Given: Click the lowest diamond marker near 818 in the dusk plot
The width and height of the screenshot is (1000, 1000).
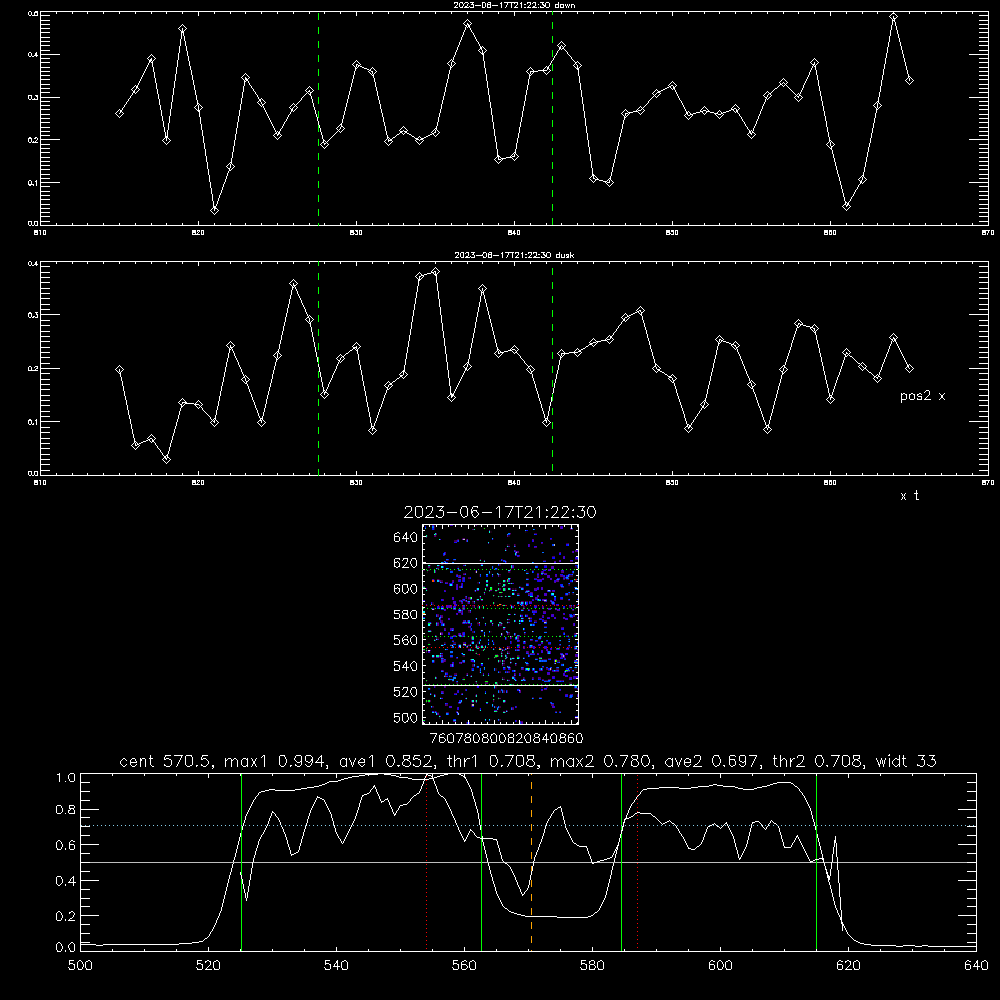Looking at the screenshot, I should pos(166,459).
